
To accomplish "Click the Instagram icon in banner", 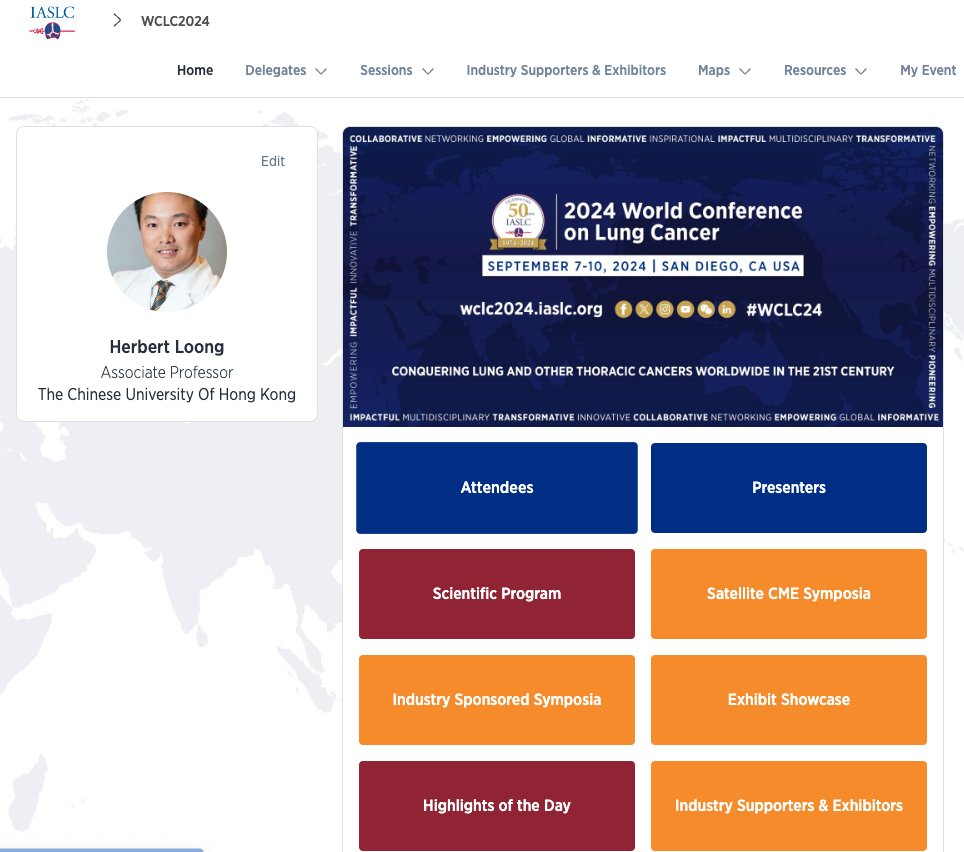I will tap(665, 309).
